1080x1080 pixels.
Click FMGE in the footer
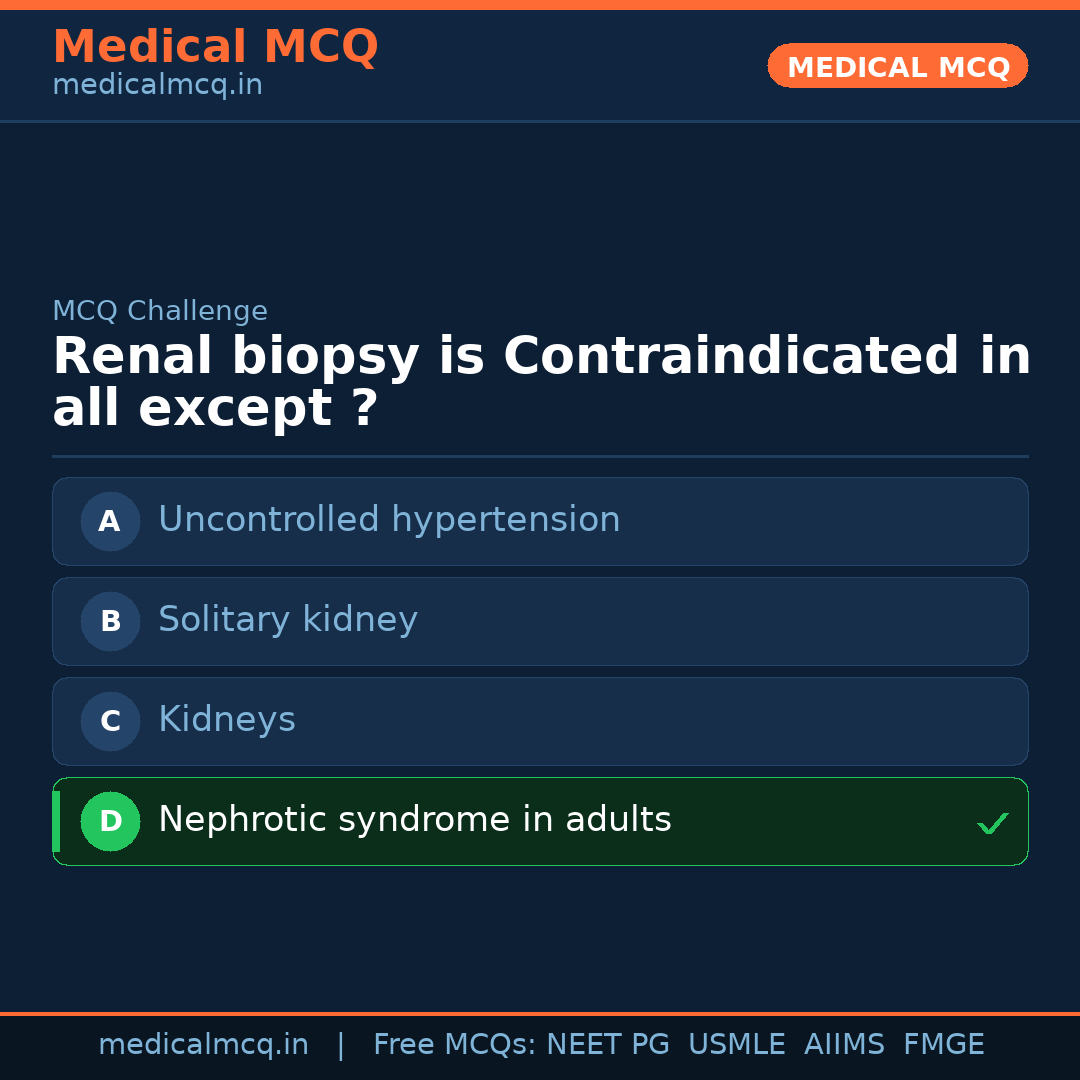[x=943, y=1045]
